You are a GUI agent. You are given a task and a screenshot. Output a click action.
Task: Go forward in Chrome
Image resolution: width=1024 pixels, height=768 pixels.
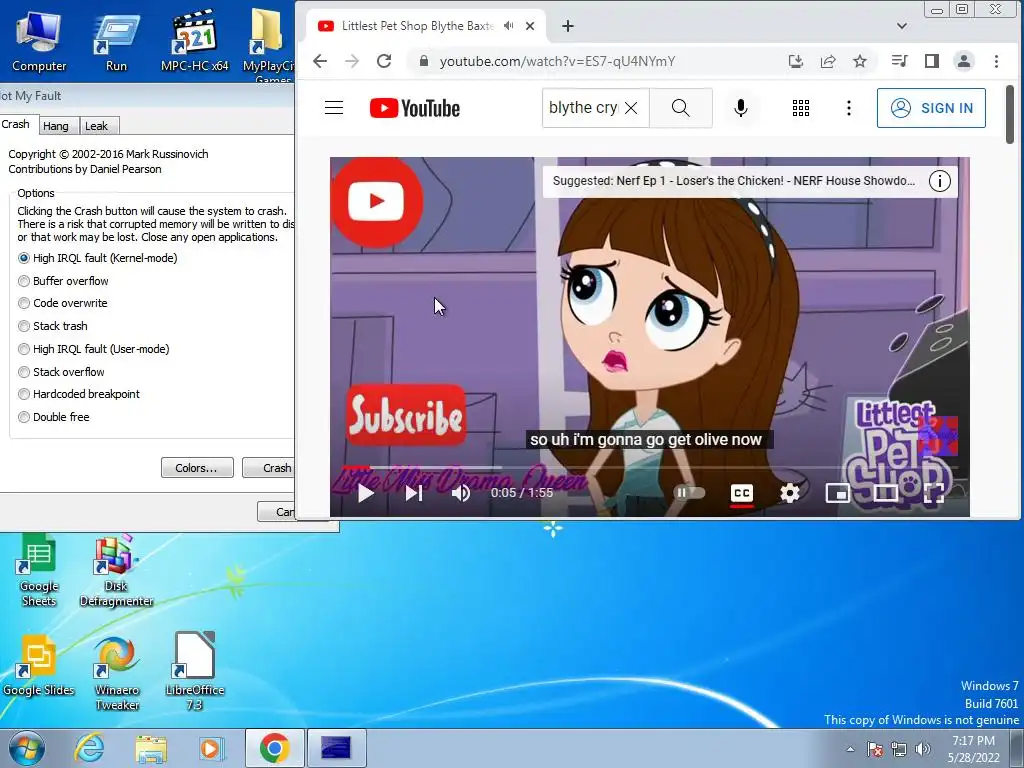pos(352,61)
